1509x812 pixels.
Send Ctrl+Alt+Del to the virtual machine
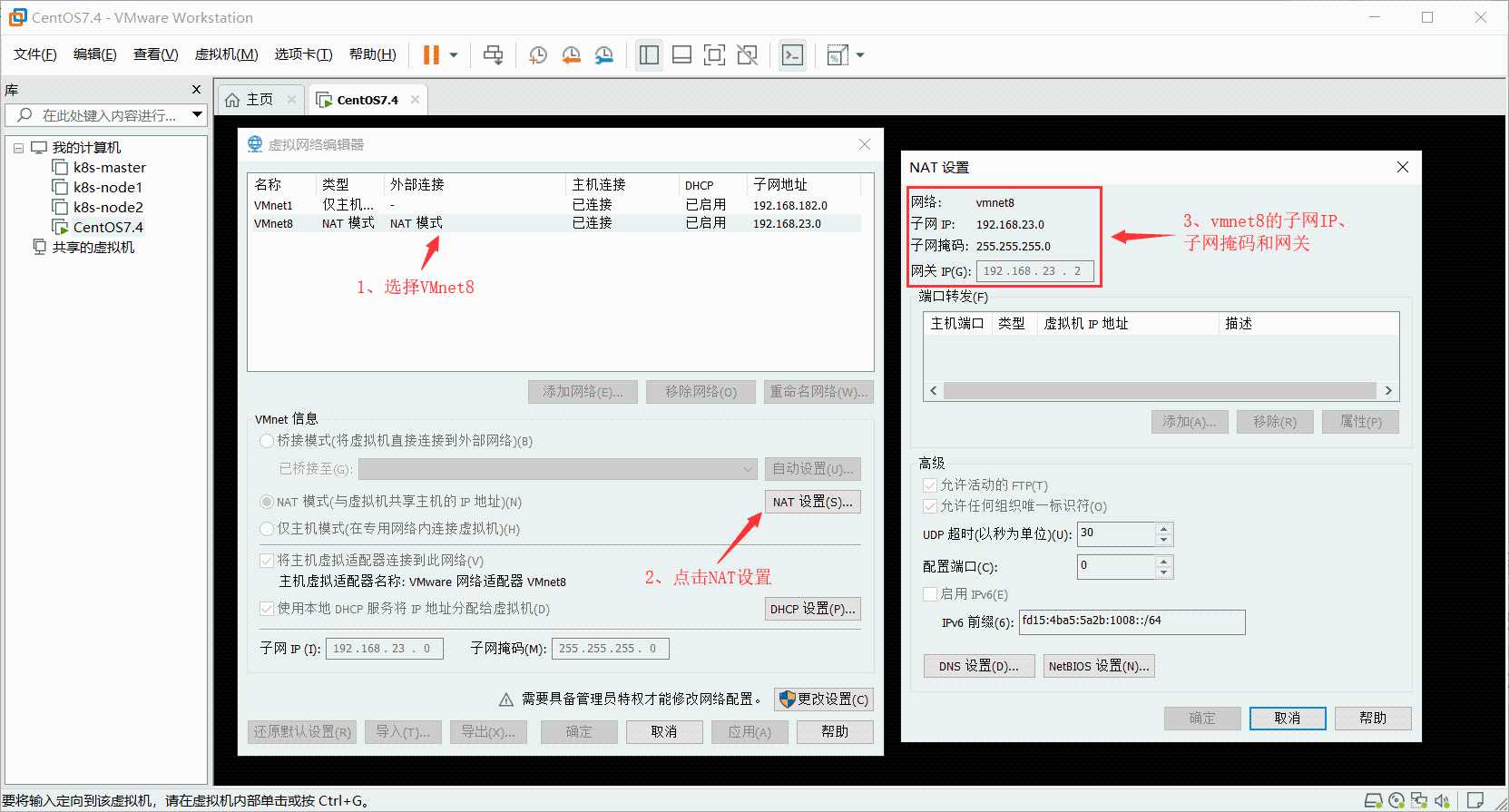pyautogui.click(x=493, y=55)
